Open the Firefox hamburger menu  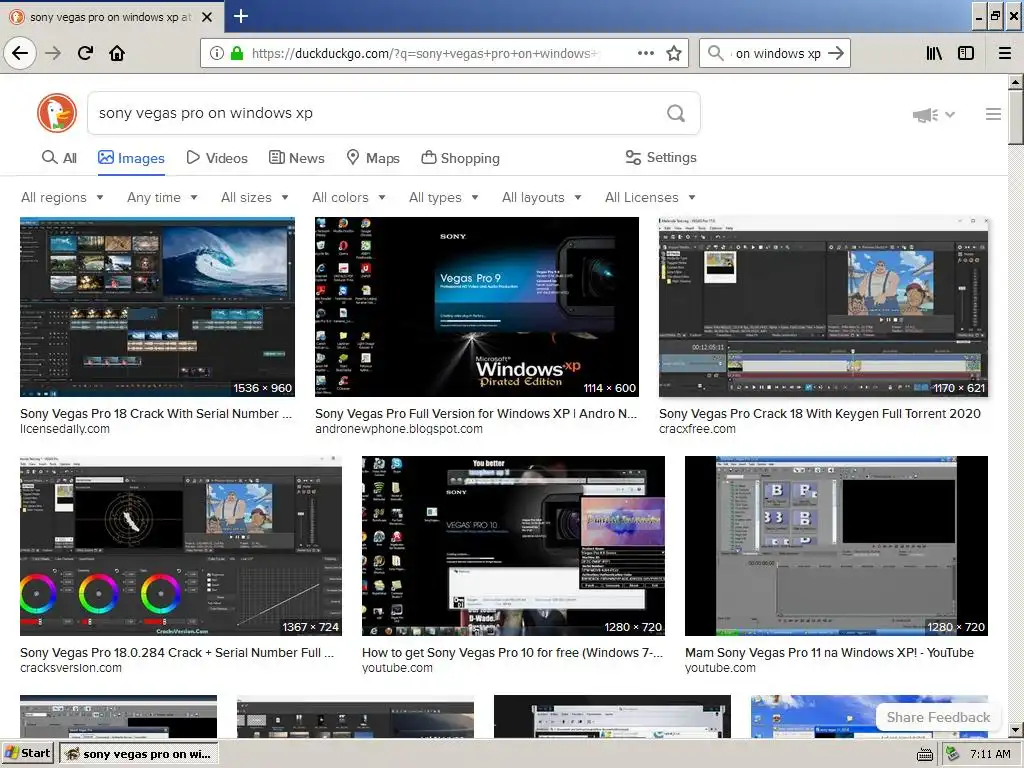click(1004, 54)
